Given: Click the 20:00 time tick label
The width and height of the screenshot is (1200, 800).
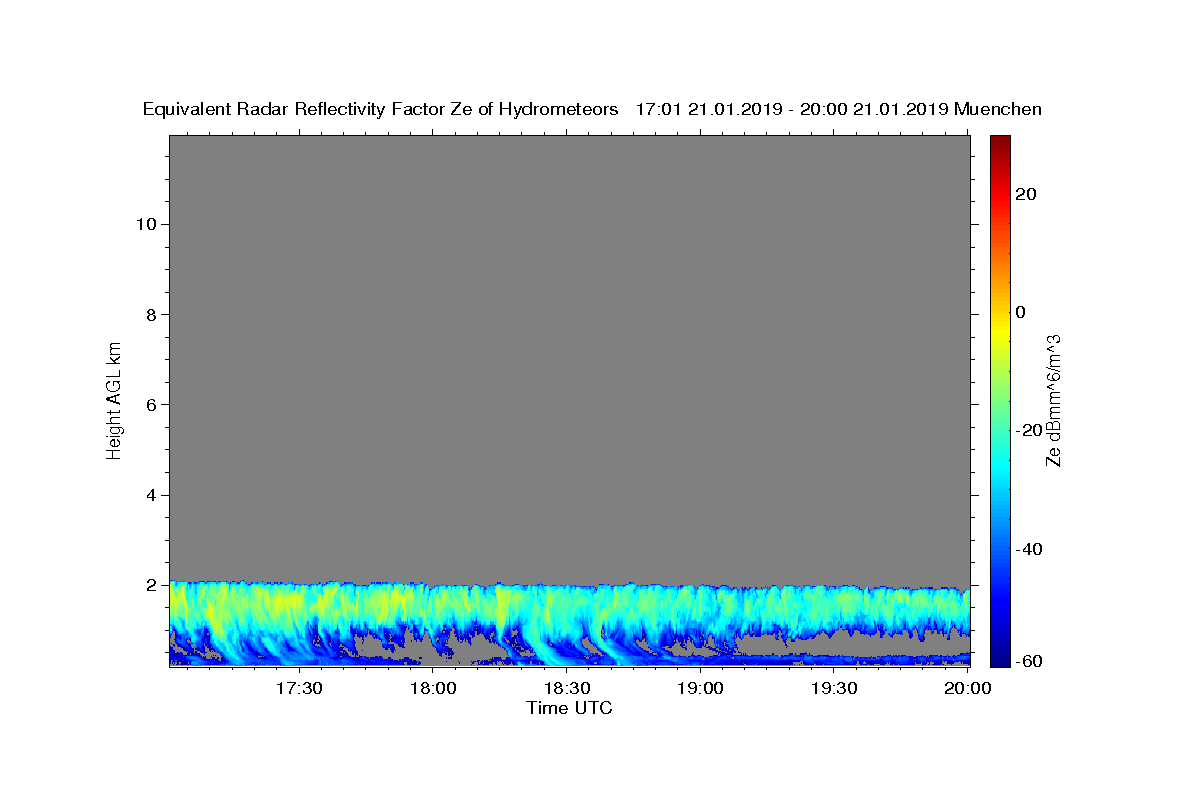Looking at the screenshot, I should tap(968, 688).
